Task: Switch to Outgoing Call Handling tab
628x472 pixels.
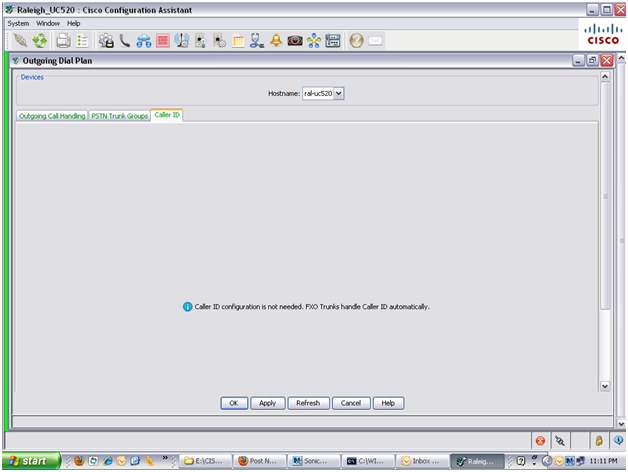Action: [52, 116]
